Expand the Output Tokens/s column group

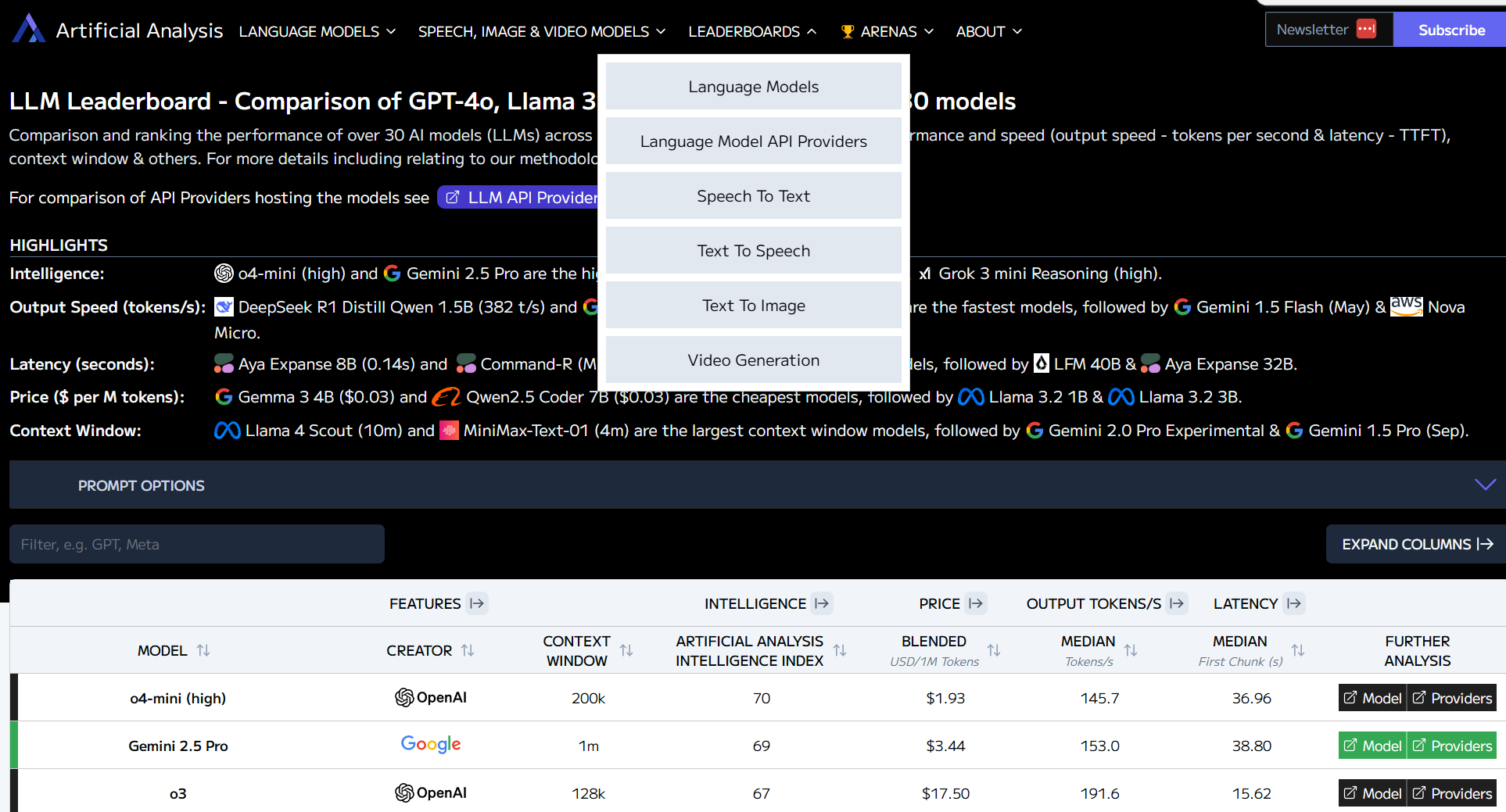1177,603
